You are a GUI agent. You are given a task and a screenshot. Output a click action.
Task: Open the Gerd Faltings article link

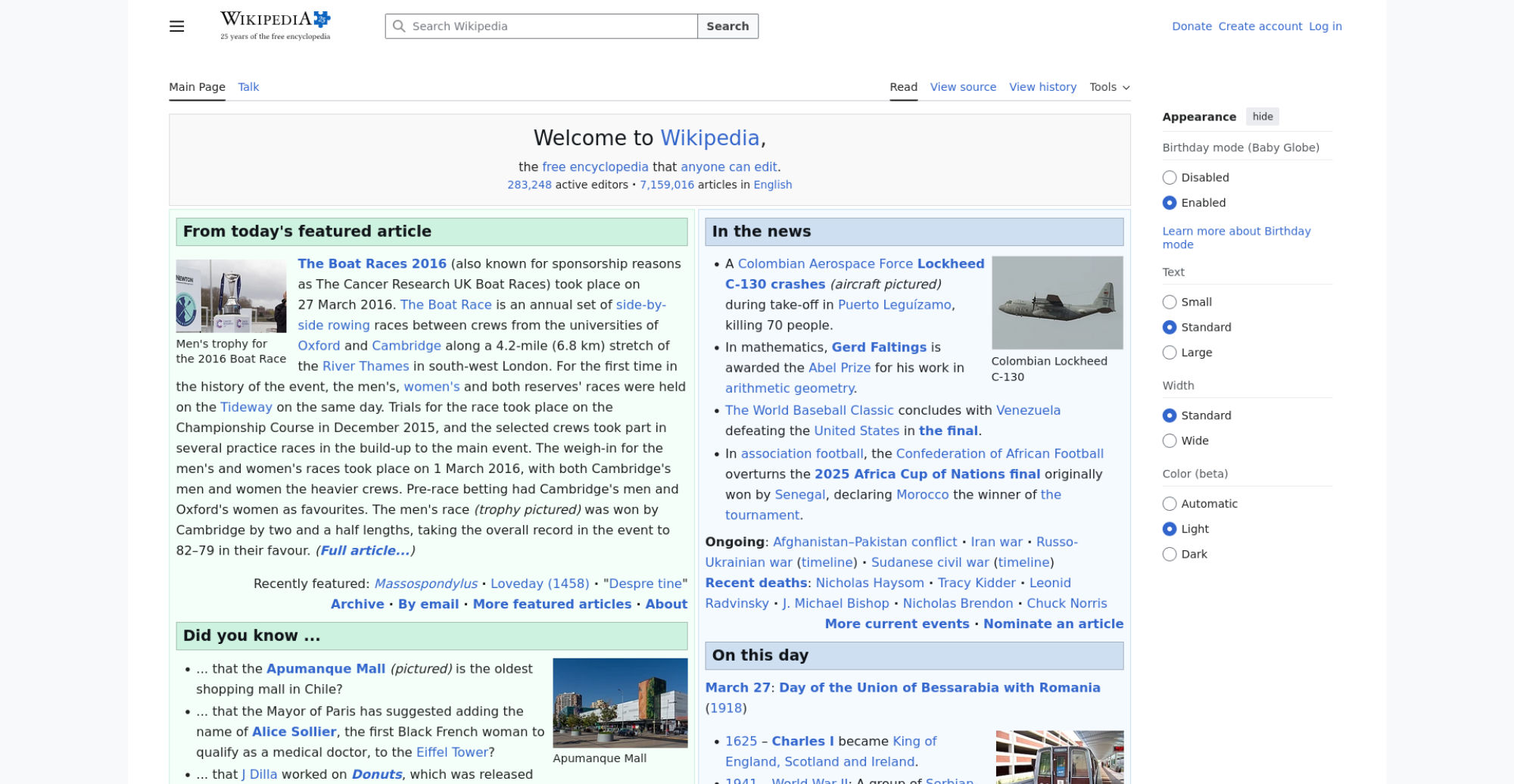878,347
